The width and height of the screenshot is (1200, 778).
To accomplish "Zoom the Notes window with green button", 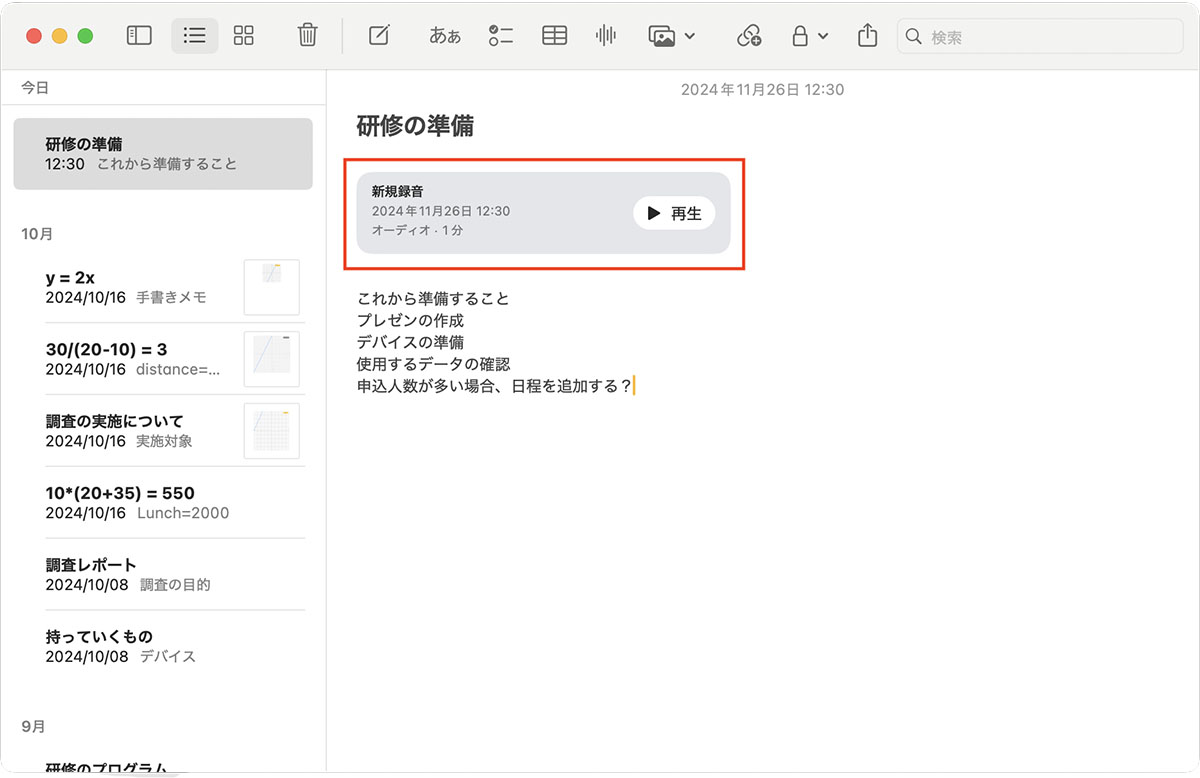I will pyautogui.click(x=86, y=36).
